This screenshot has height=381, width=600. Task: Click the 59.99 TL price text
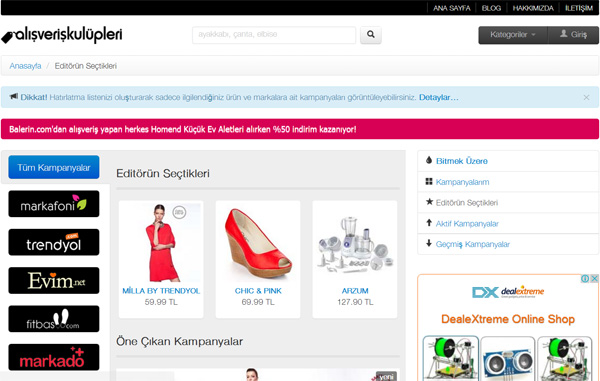click(x=161, y=302)
